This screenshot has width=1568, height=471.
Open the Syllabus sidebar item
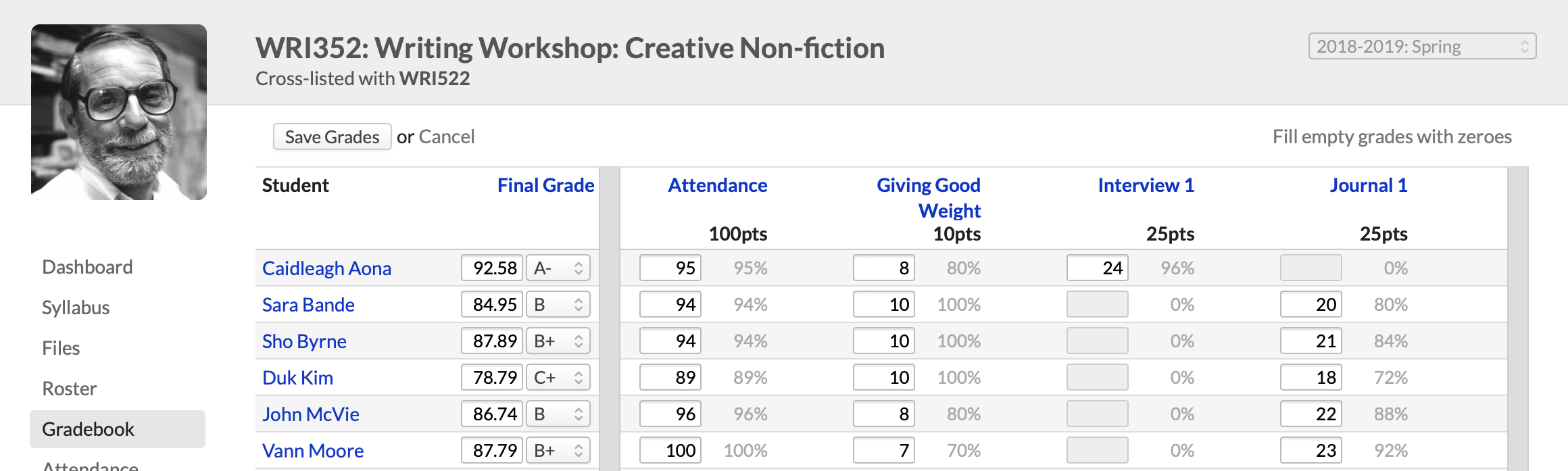click(x=76, y=307)
